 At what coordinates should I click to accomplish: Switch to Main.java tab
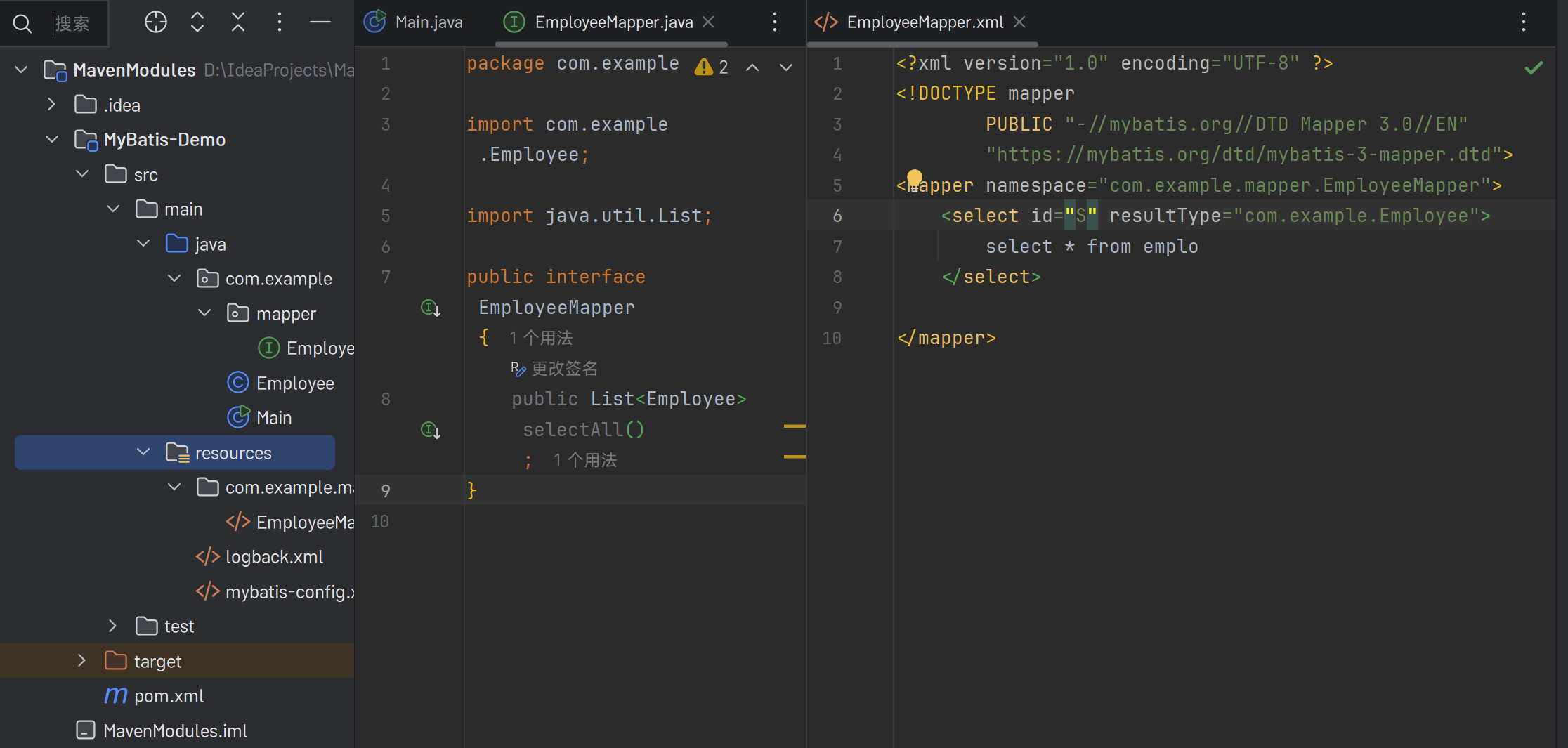tap(413, 22)
